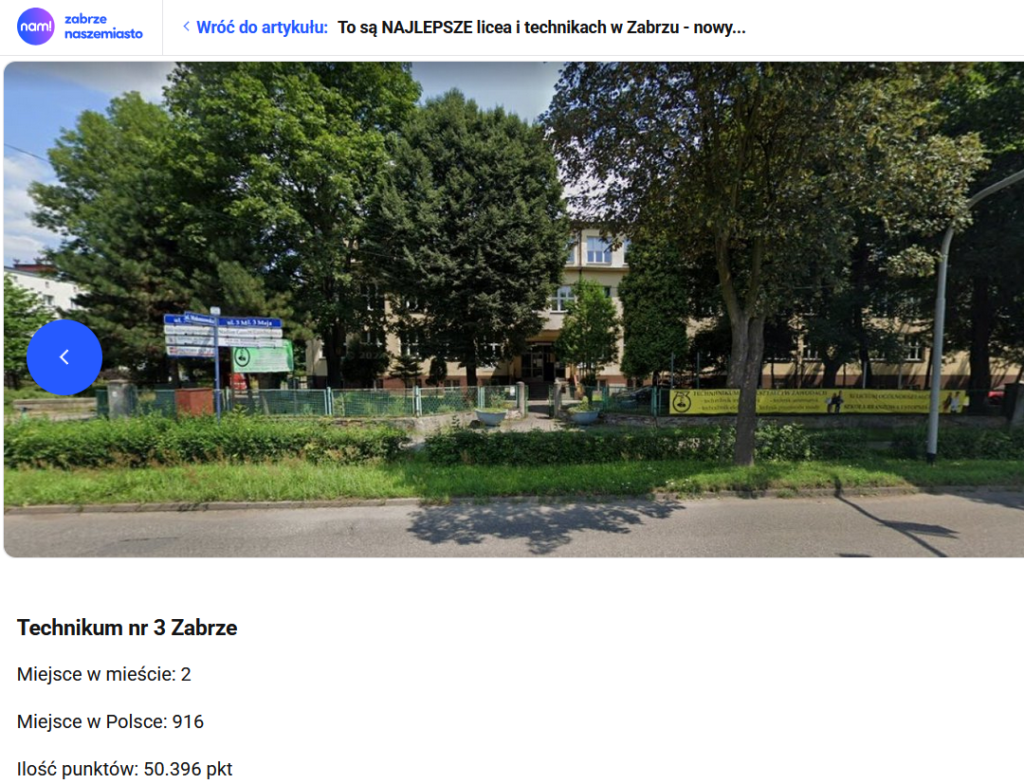The height and width of the screenshot is (784, 1024).
Task: Click the Miejsce w Polsce: 916 line
Action: (110, 721)
